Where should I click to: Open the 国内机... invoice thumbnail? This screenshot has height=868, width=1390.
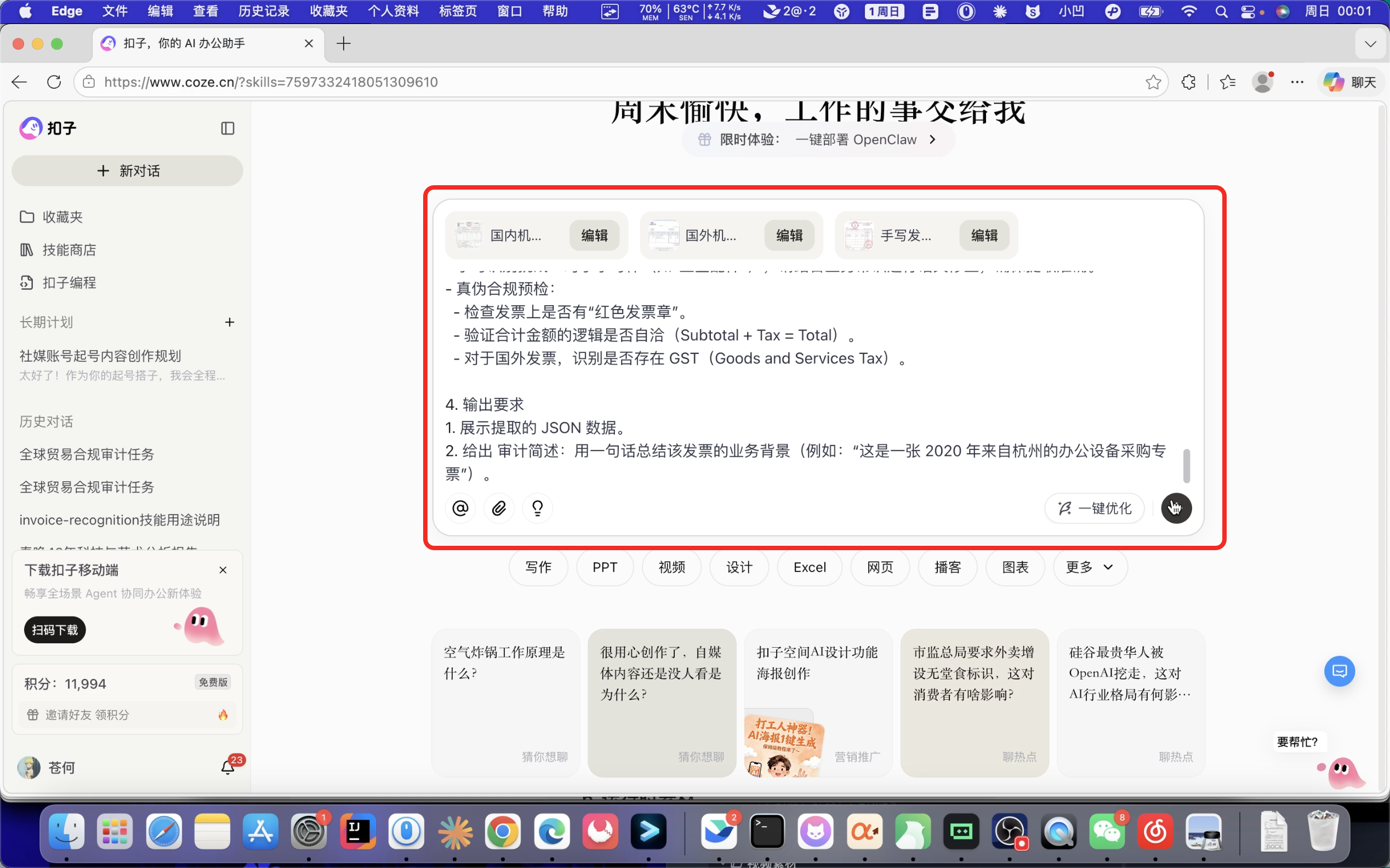pos(469,236)
